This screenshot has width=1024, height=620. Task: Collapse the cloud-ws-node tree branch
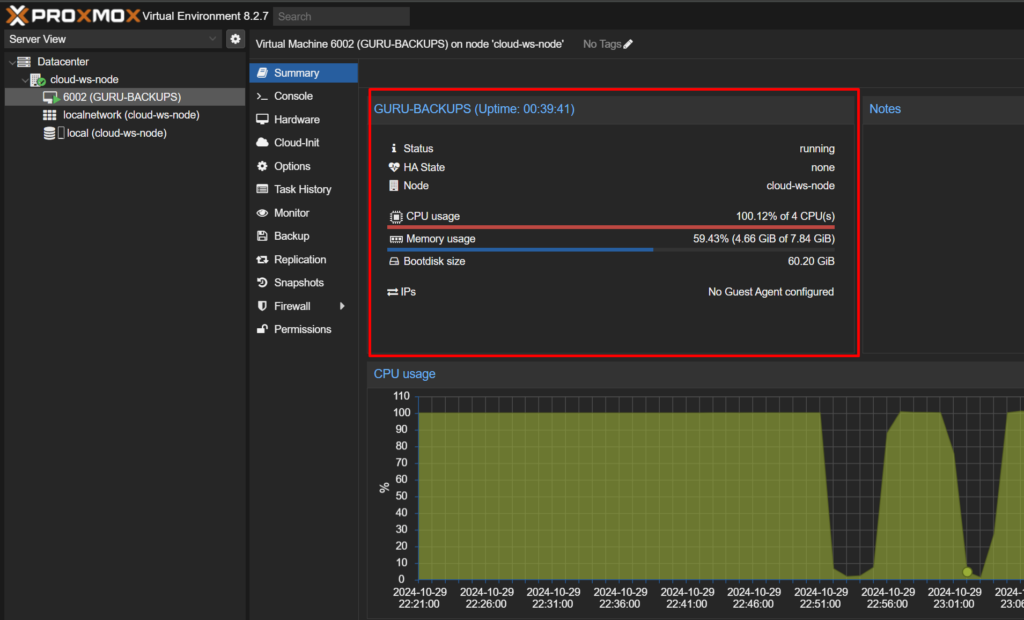25,80
